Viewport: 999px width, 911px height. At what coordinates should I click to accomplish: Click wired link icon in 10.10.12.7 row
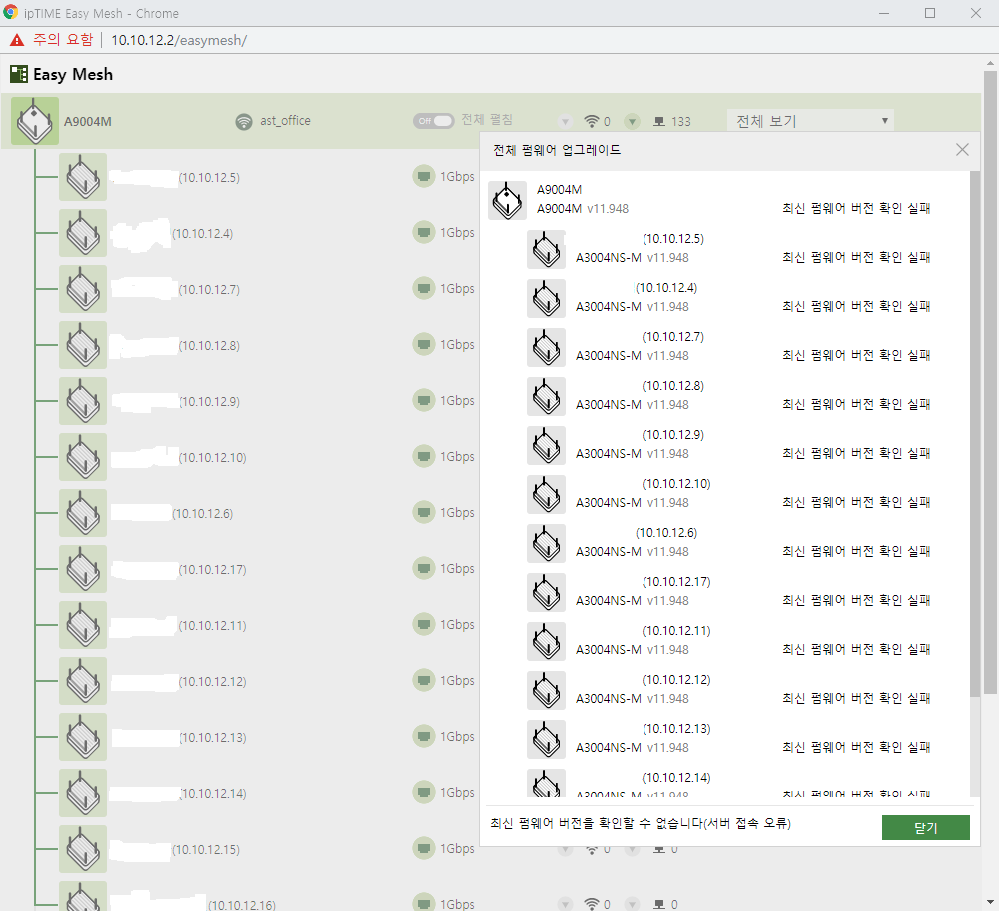(424, 289)
